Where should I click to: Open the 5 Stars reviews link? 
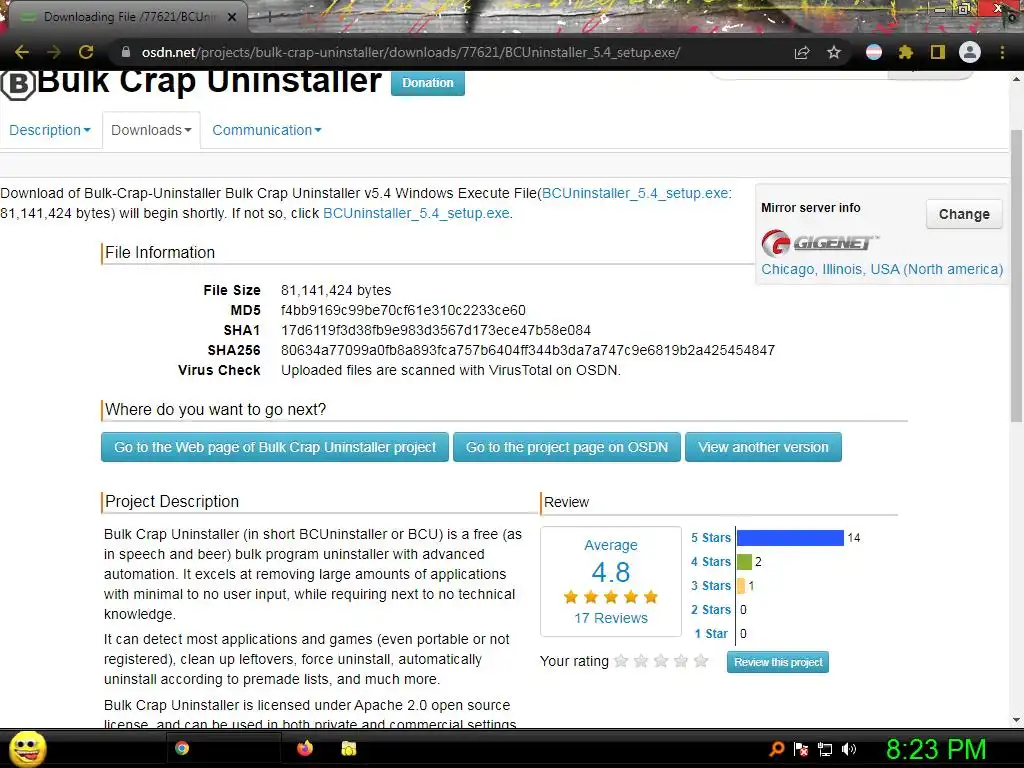(x=711, y=537)
